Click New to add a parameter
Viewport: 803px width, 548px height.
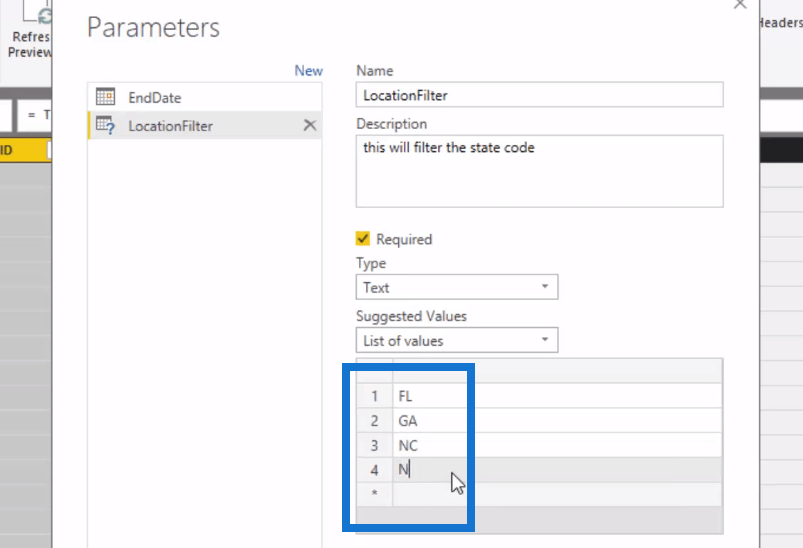[x=308, y=71]
